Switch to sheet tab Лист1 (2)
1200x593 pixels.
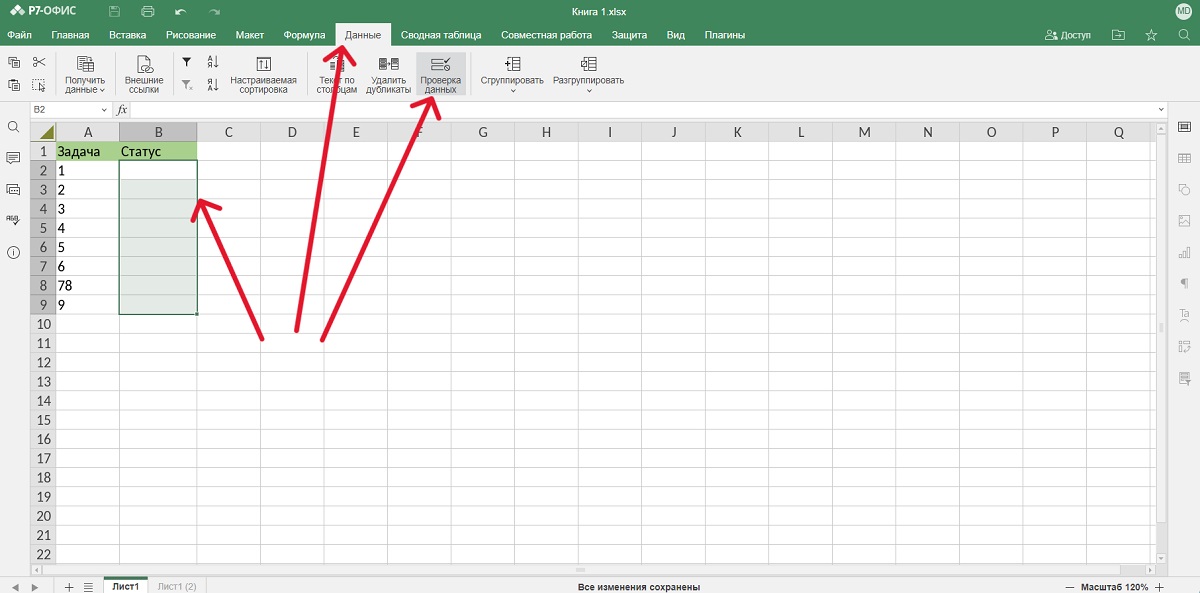pos(177,586)
